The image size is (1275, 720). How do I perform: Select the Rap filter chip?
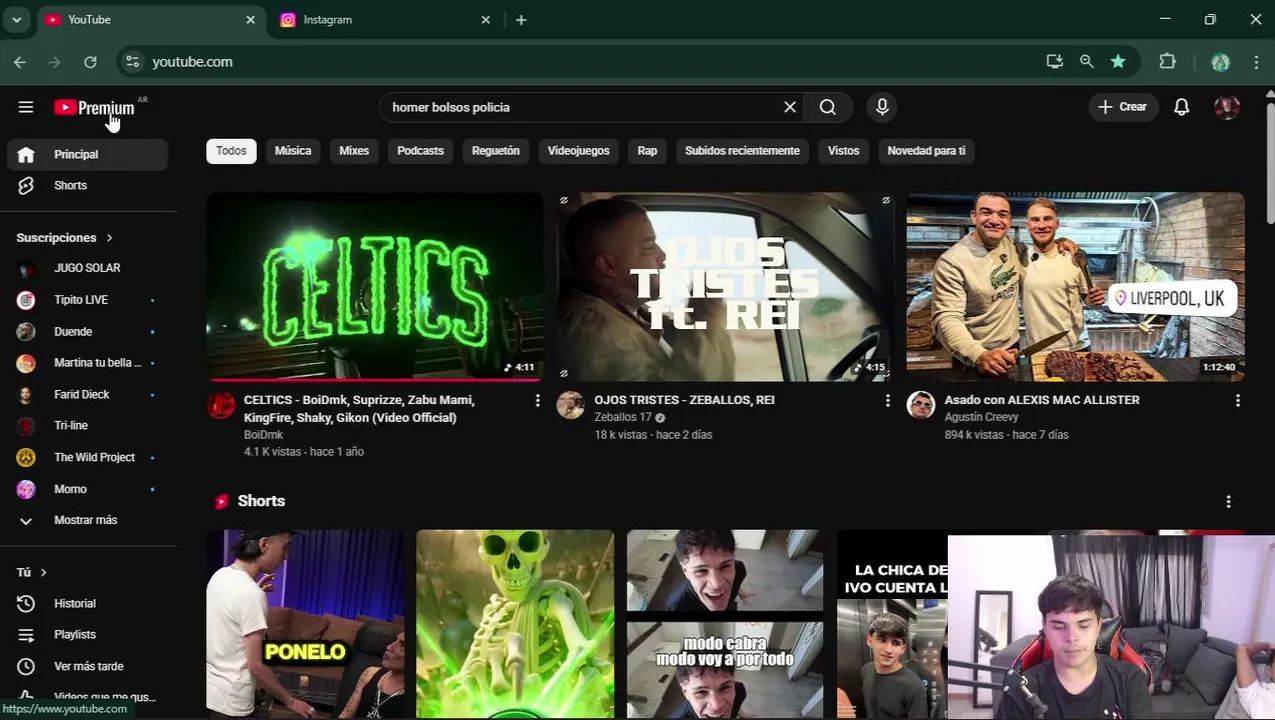(647, 151)
